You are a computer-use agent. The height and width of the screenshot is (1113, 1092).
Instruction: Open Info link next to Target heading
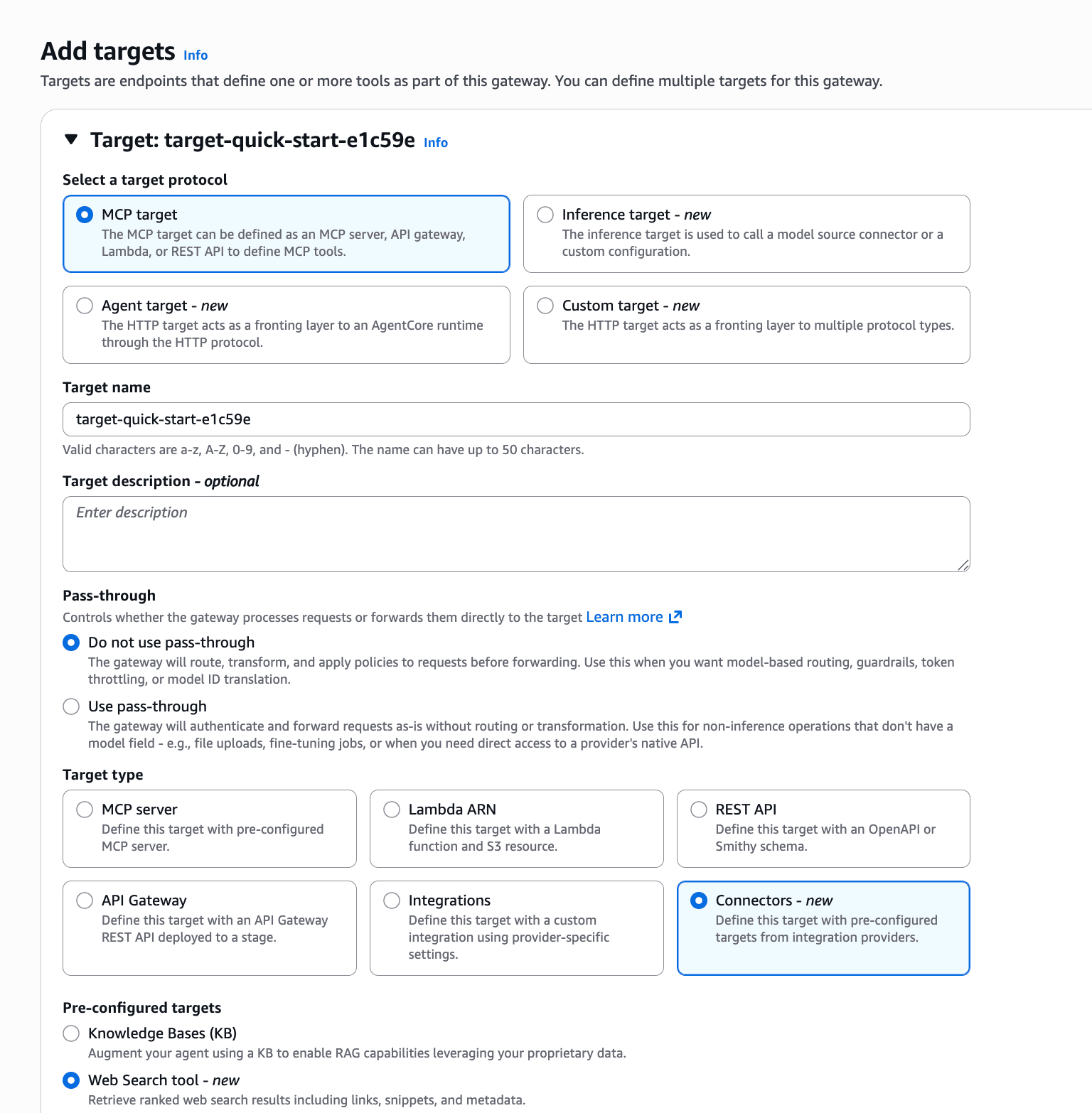pyautogui.click(x=436, y=143)
